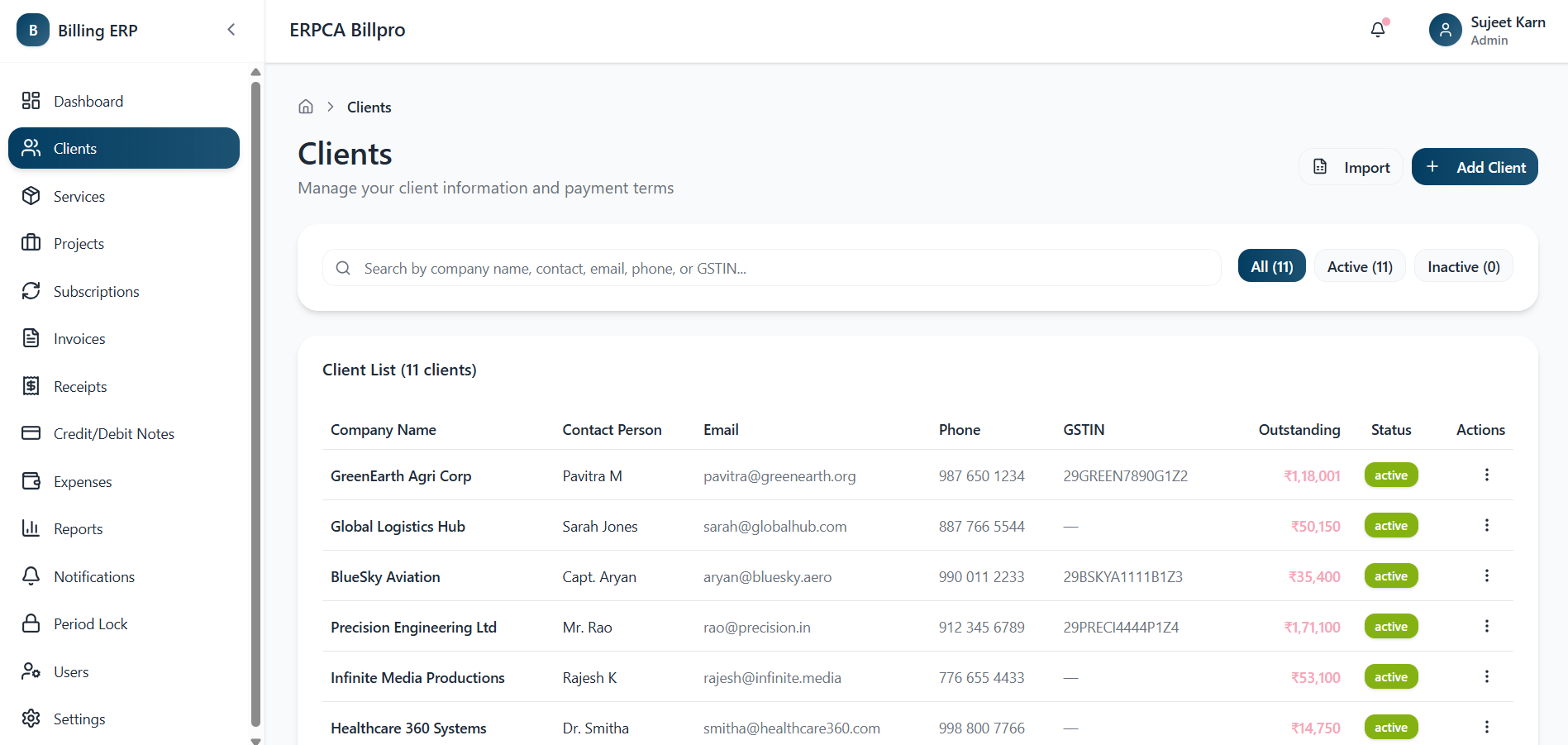Open Period Lock in sidebar
The width and height of the screenshot is (1568, 745).
coord(90,623)
